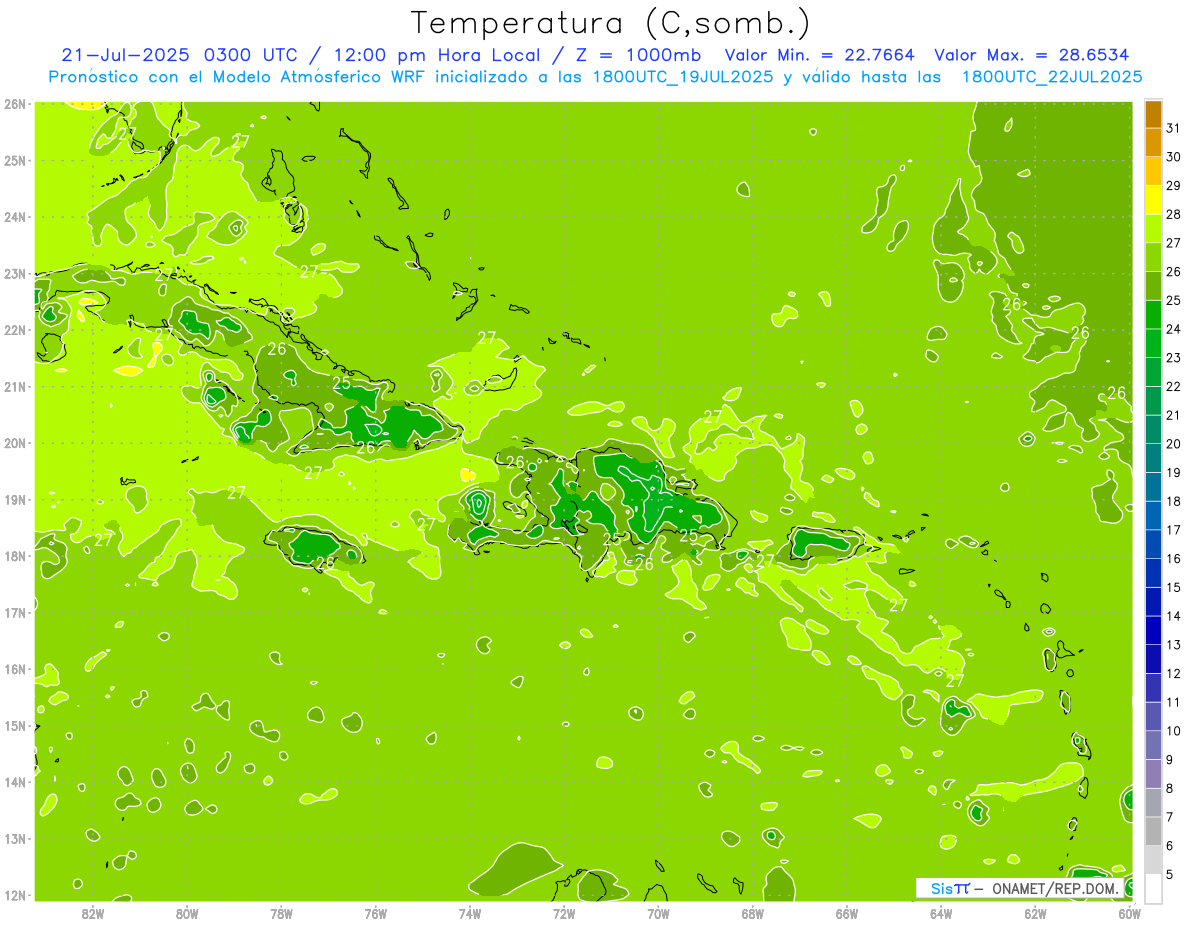This screenshot has height=927, width=1200.
Task: Click the 23N latitude label
Action: [14, 273]
